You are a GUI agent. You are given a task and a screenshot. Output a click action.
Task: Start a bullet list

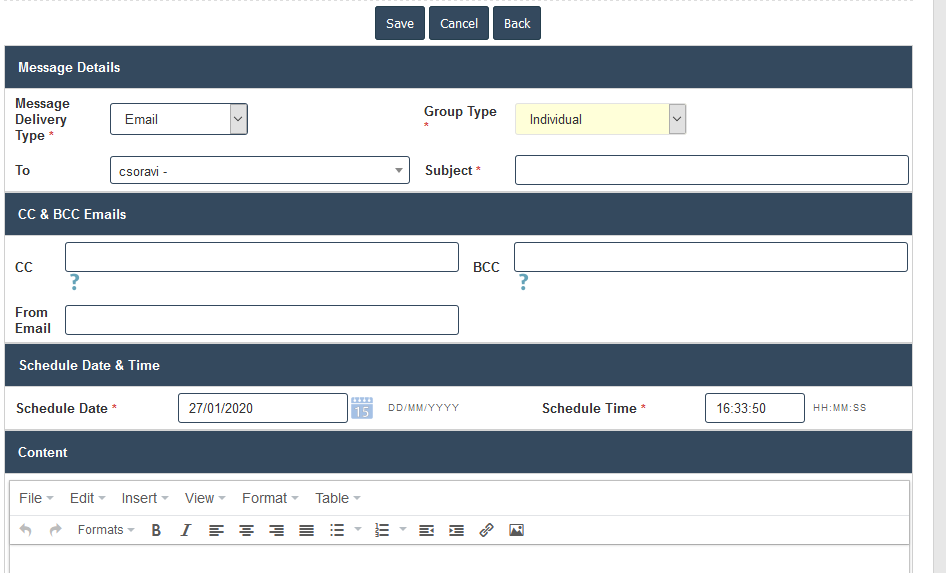point(337,530)
